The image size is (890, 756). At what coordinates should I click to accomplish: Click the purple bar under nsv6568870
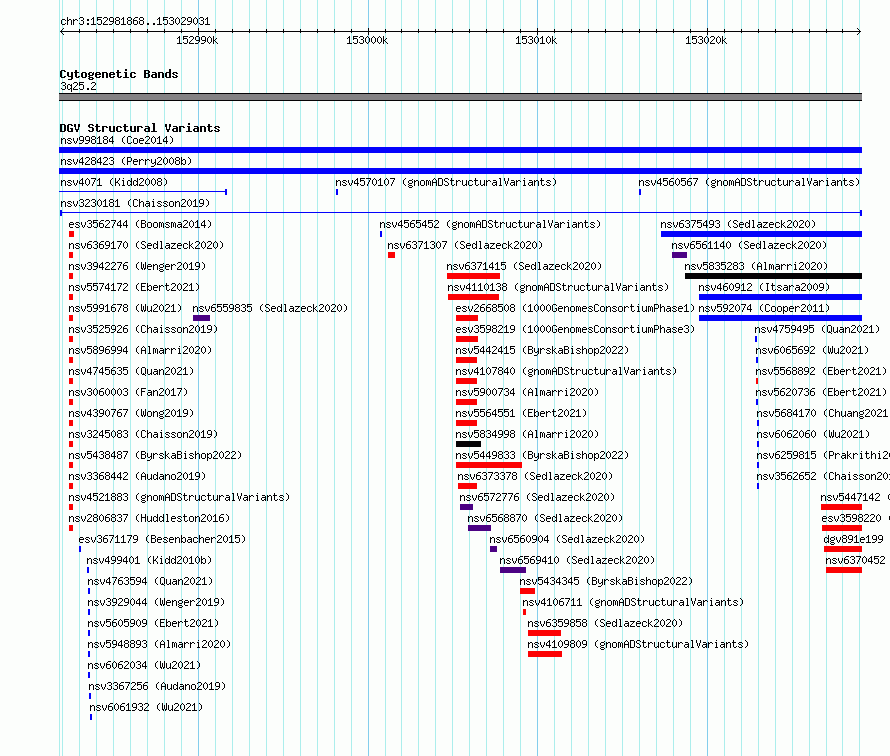click(480, 528)
